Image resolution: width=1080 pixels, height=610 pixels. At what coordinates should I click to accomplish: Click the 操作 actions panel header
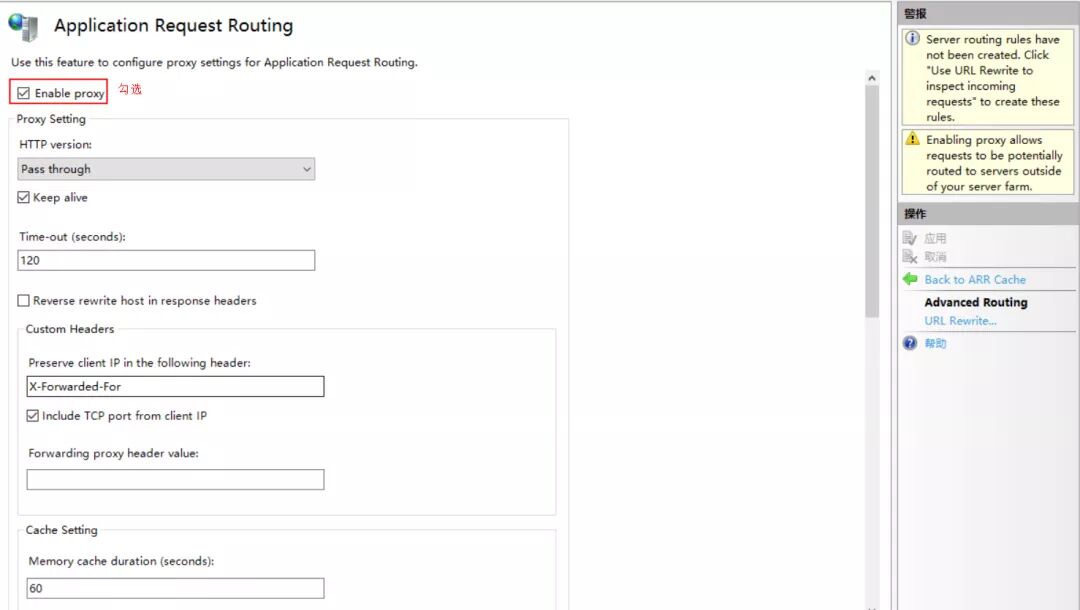pos(988,214)
